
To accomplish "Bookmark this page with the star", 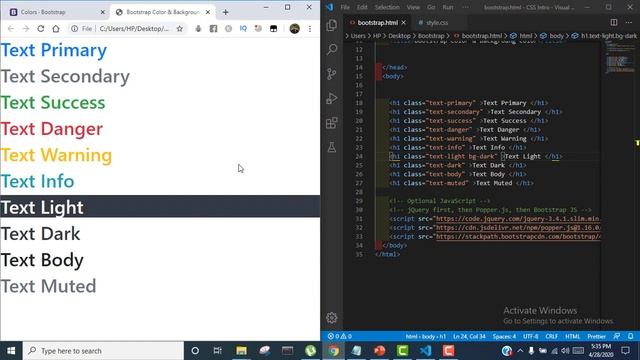I will [180, 29].
